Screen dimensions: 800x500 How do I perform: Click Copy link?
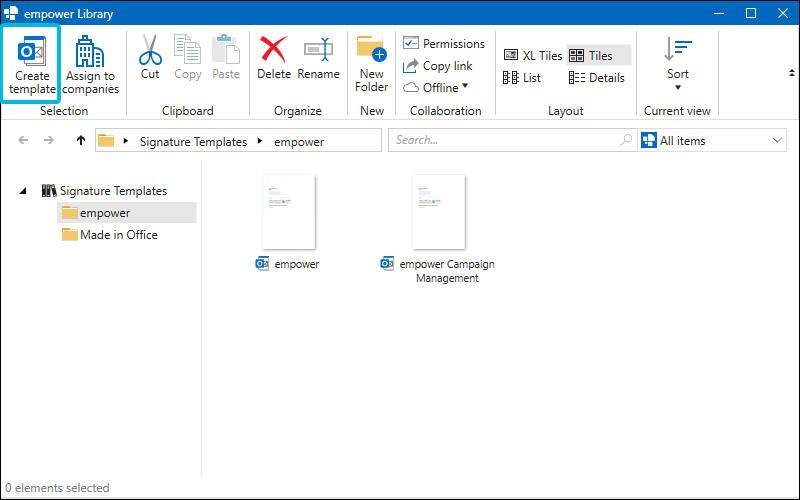[x=438, y=66]
